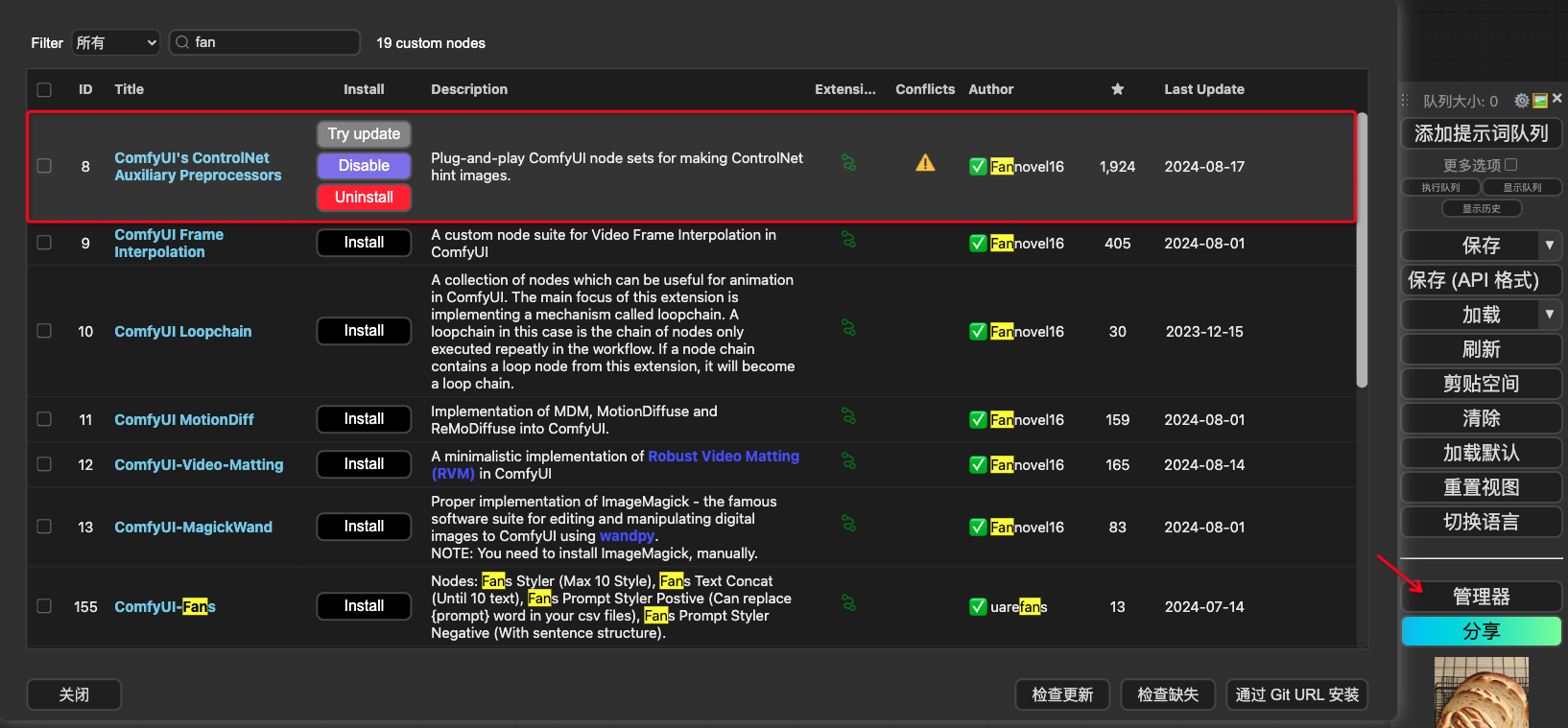Select checkbox for ComfyUI-MagickWand row
This screenshot has width=1568, height=728.
44,527
